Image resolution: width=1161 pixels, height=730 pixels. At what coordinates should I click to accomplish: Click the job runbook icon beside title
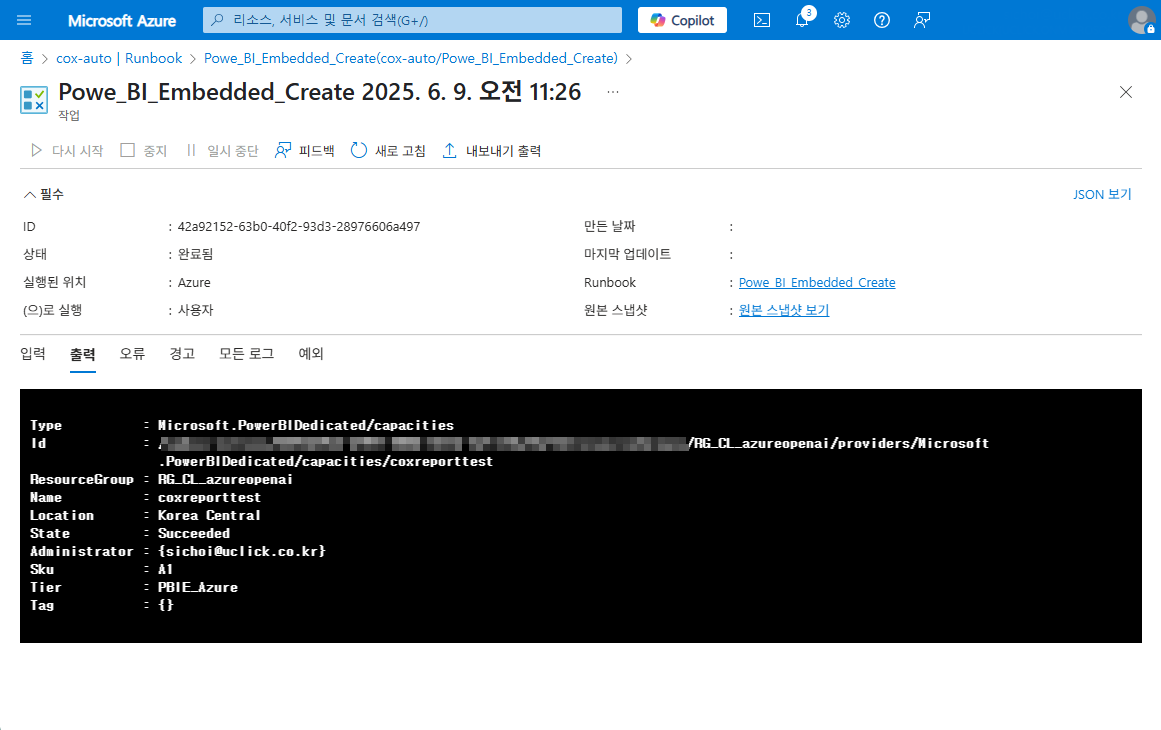click(34, 100)
